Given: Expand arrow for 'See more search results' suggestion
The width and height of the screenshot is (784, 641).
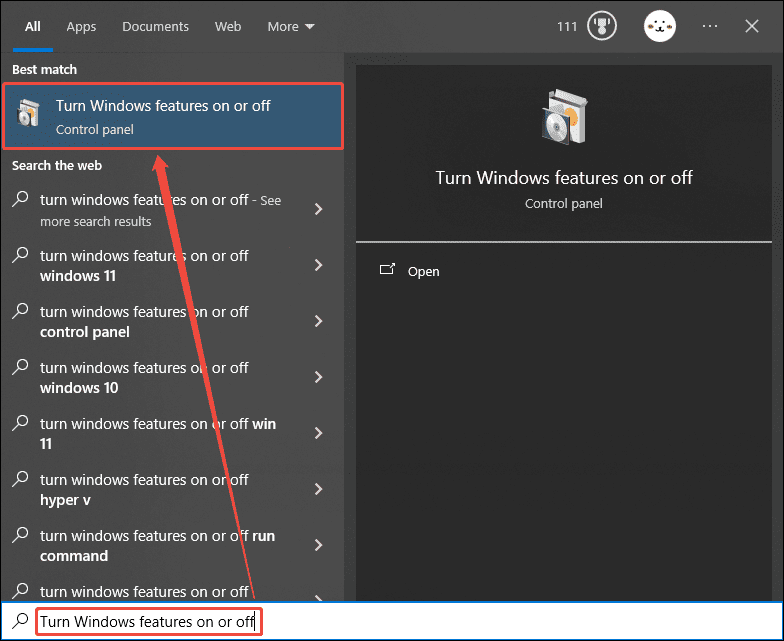Looking at the screenshot, I should coord(318,209).
